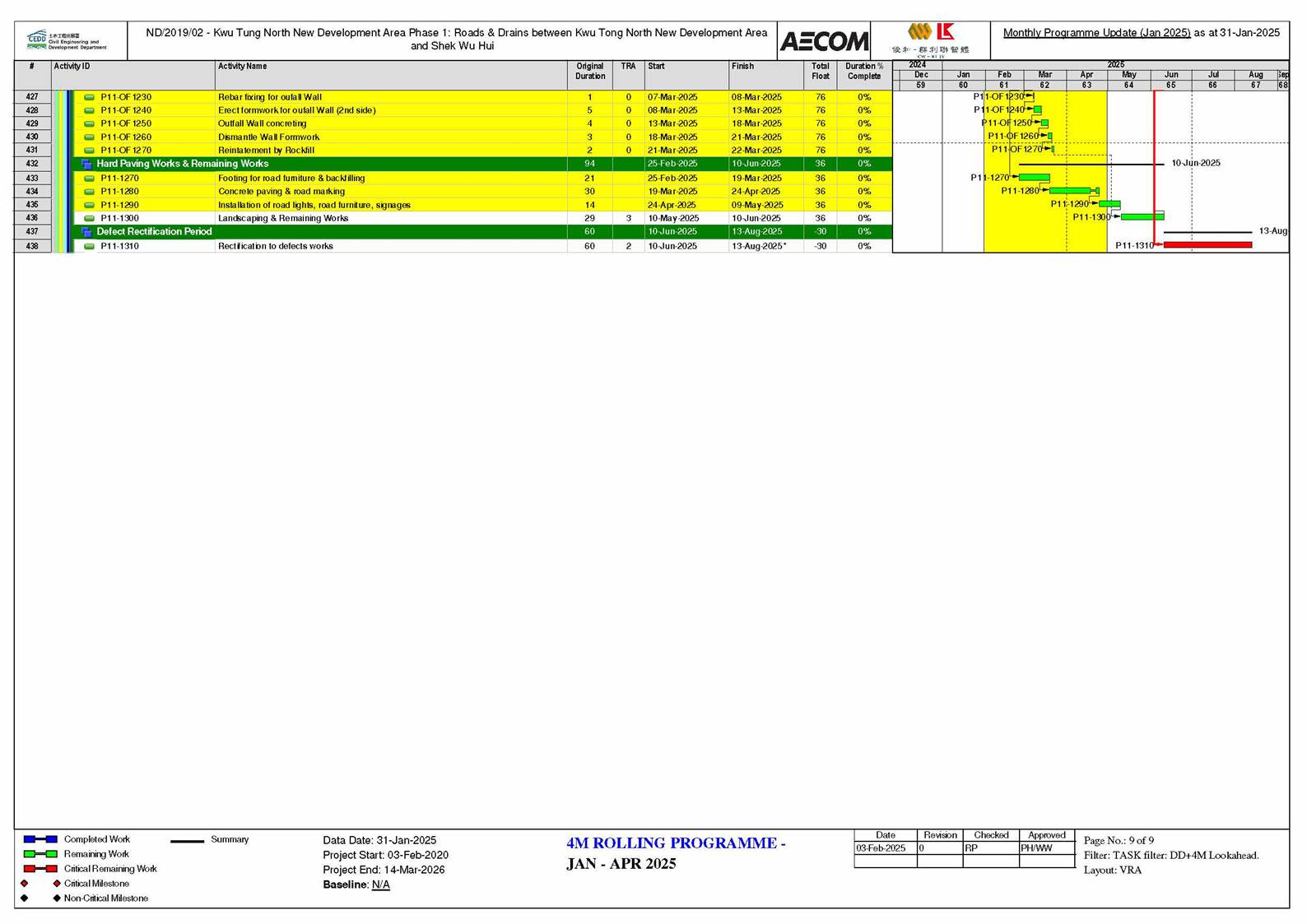Click the green P11-1280 Gantt bar
The image size is (1307, 924).
1070,191
